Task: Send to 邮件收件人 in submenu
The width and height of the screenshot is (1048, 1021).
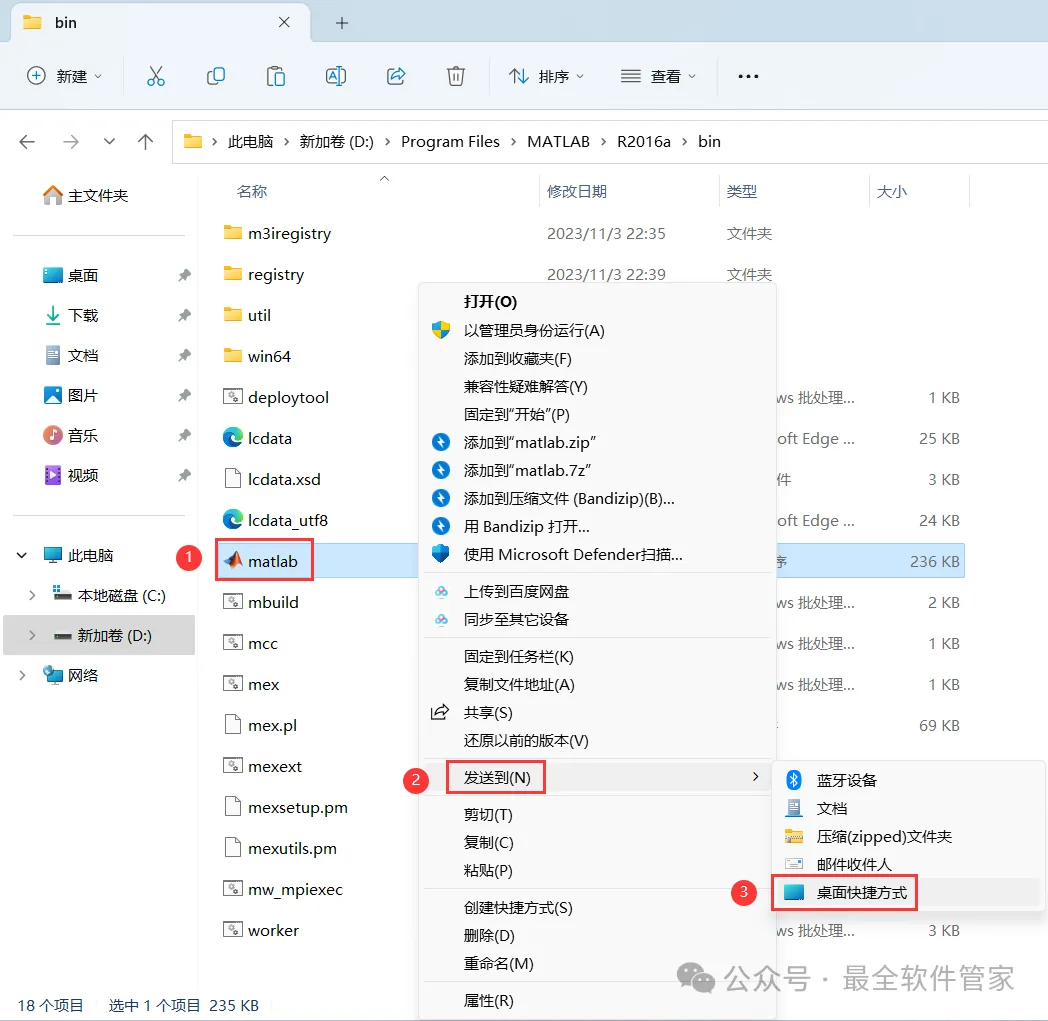Action: (x=854, y=864)
